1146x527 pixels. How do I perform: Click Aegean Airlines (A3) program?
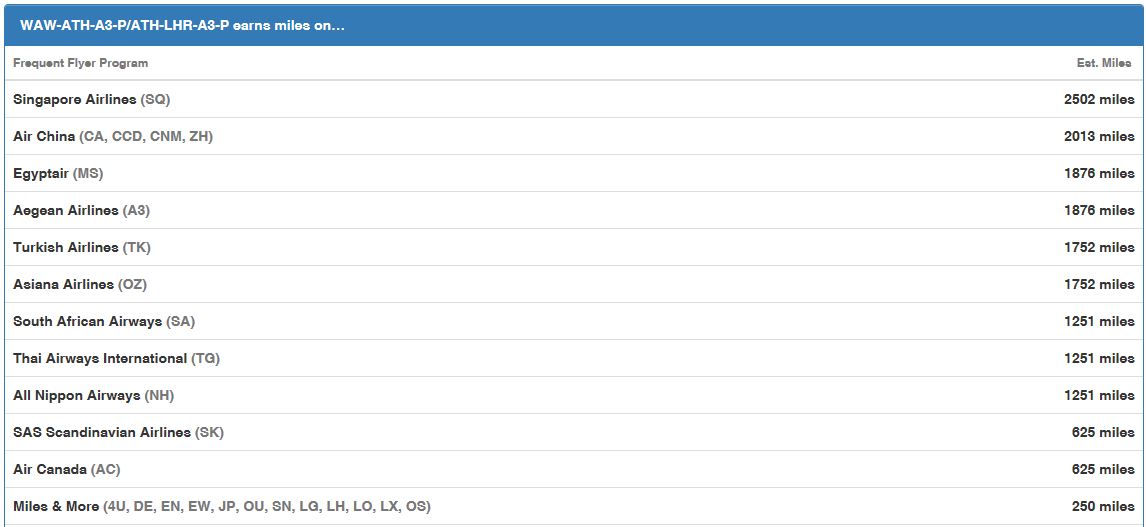click(x=573, y=211)
